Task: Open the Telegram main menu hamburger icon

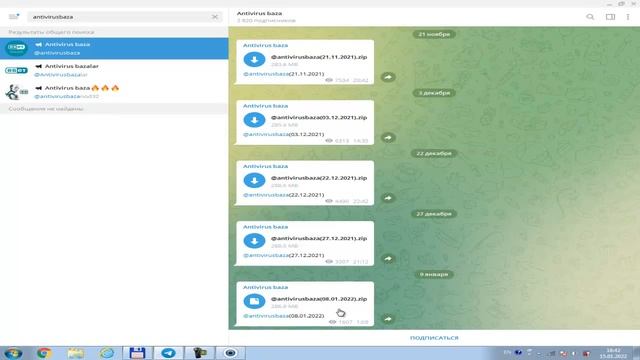Action: click(14, 17)
